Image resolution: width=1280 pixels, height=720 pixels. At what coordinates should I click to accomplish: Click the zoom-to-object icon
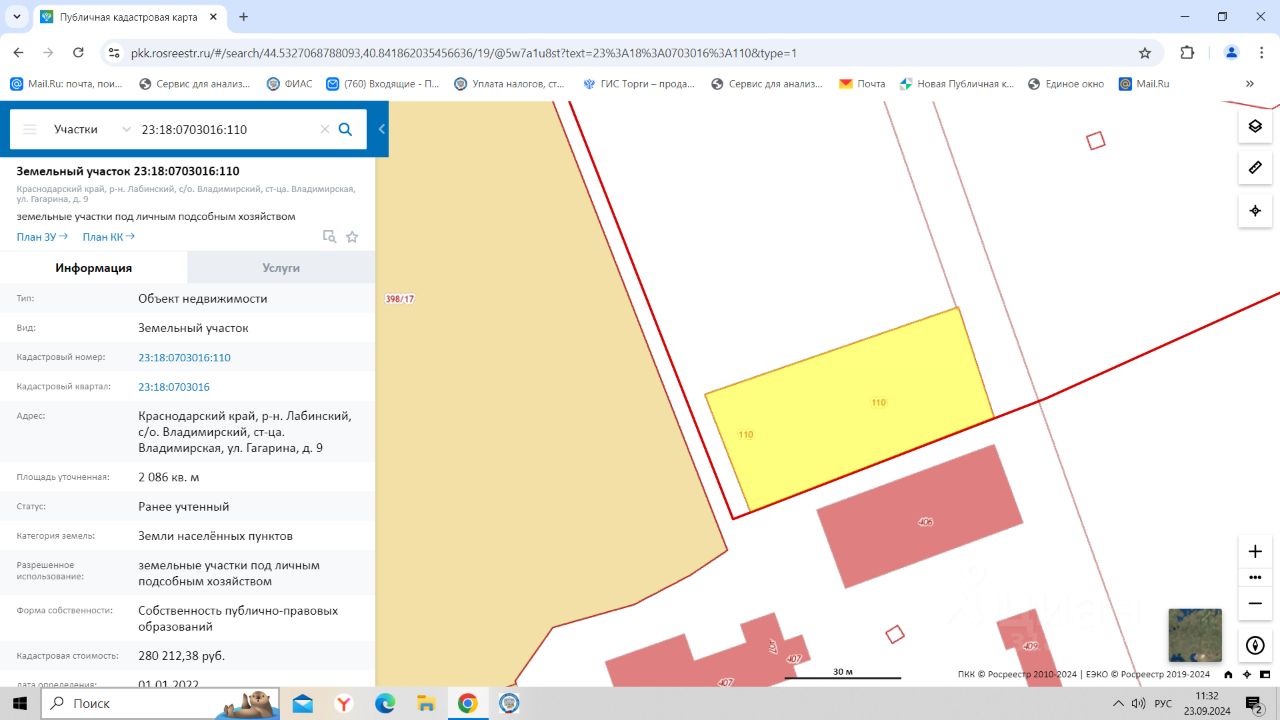[x=329, y=237]
